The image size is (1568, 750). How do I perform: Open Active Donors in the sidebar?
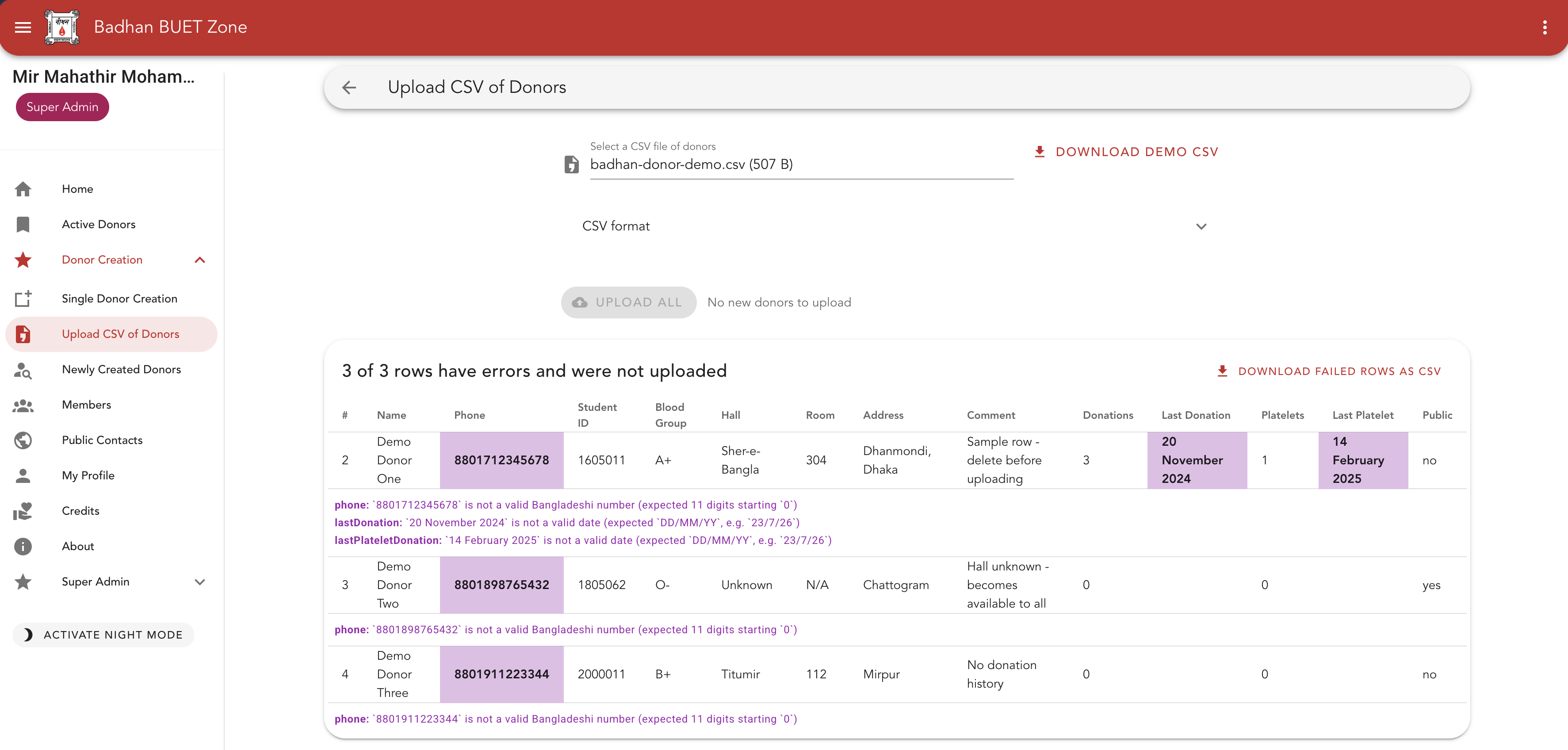(111, 225)
